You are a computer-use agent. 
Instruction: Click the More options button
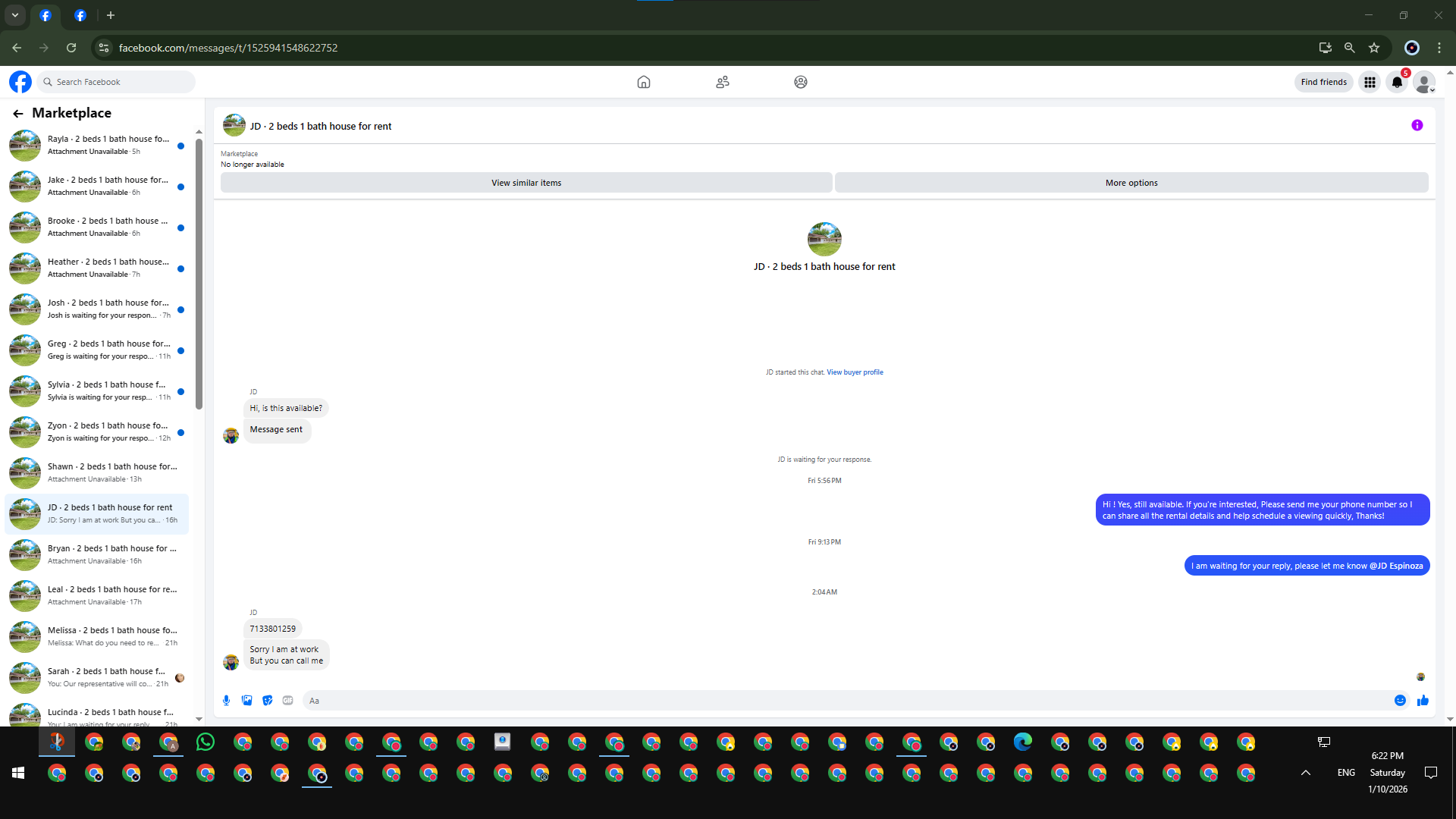[x=1131, y=183]
